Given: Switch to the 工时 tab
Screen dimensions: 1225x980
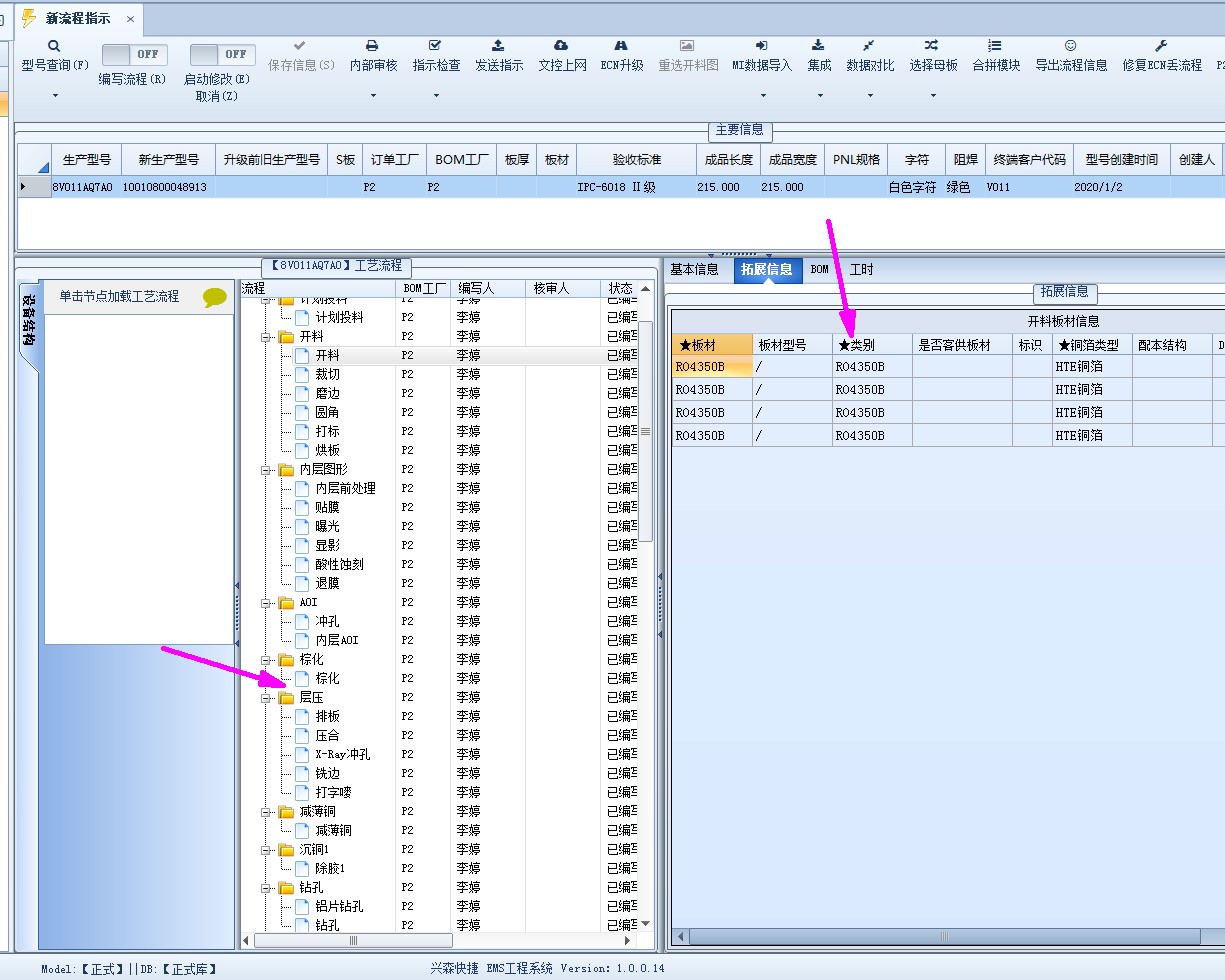Looking at the screenshot, I should click(x=861, y=270).
